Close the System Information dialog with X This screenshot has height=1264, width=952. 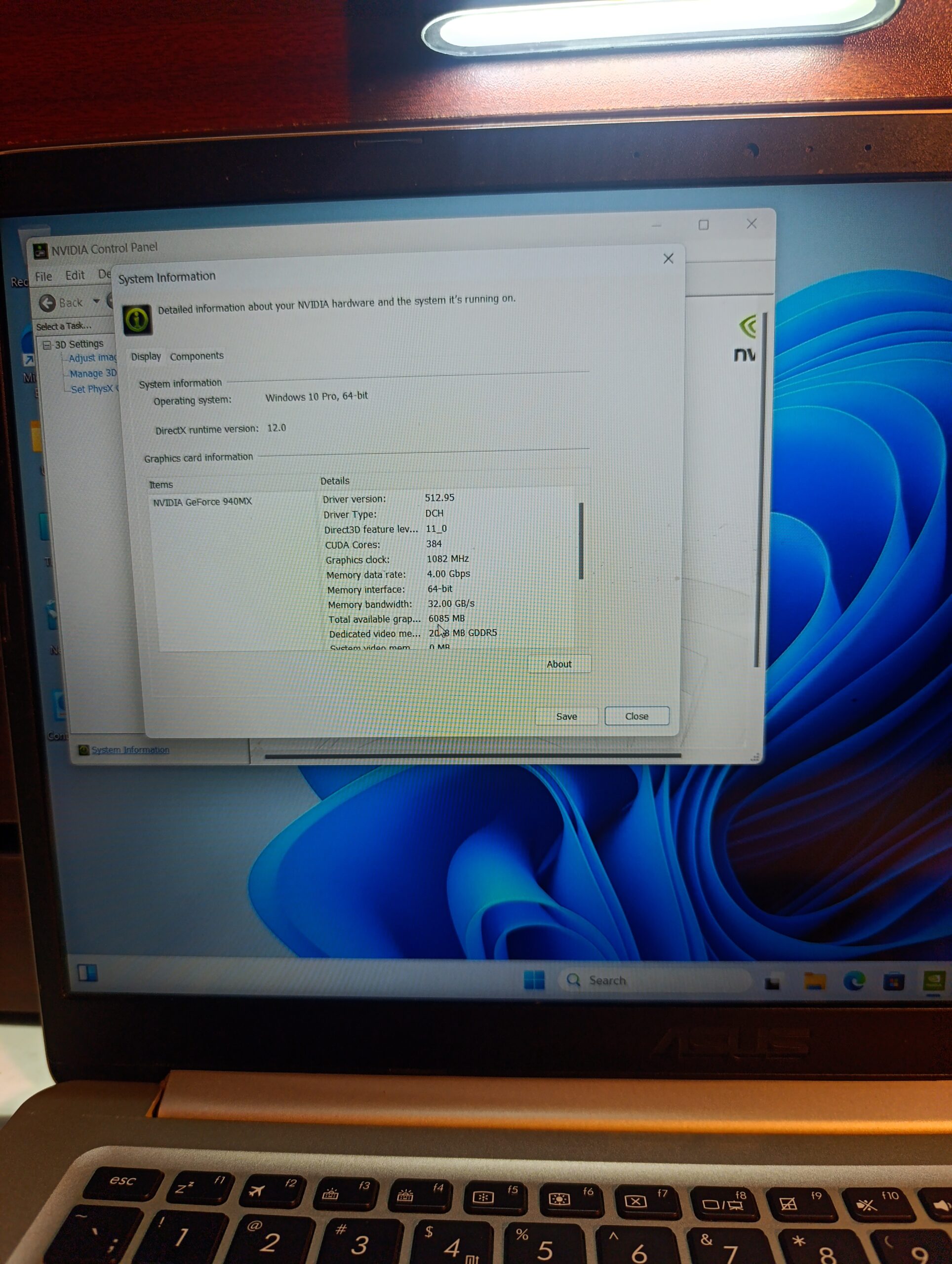coord(668,258)
